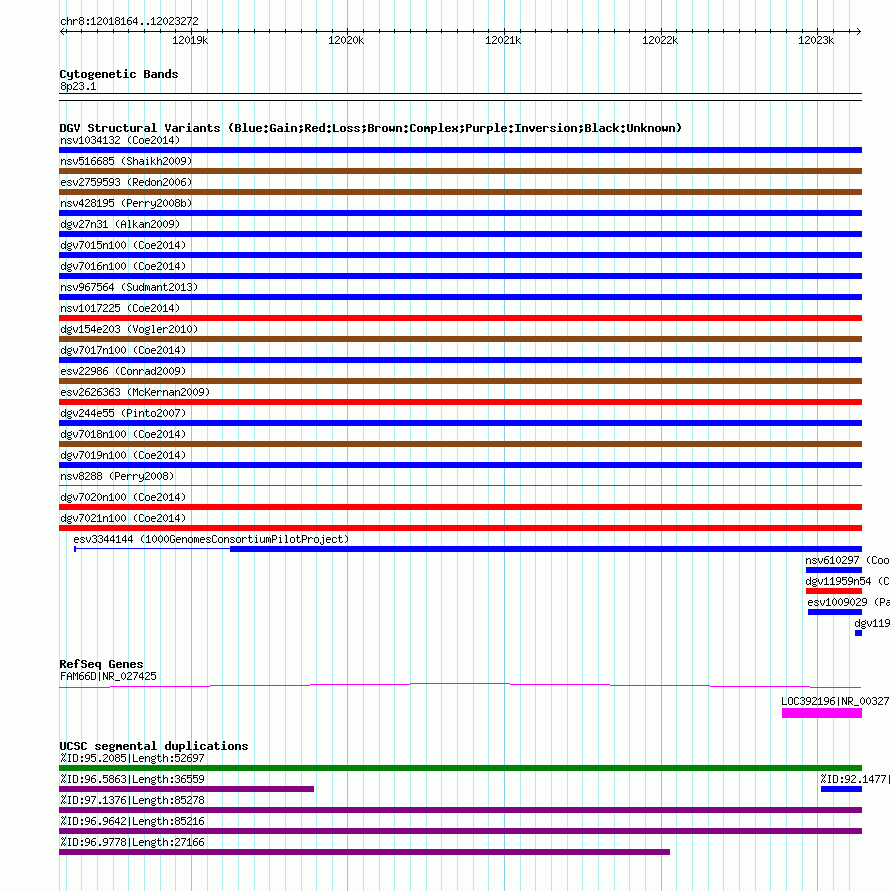The width and height of the screenshot is (890, 891).
Task: Select dgv244e55 (Pinto2007) label
Action: click(x=123, y=414)
